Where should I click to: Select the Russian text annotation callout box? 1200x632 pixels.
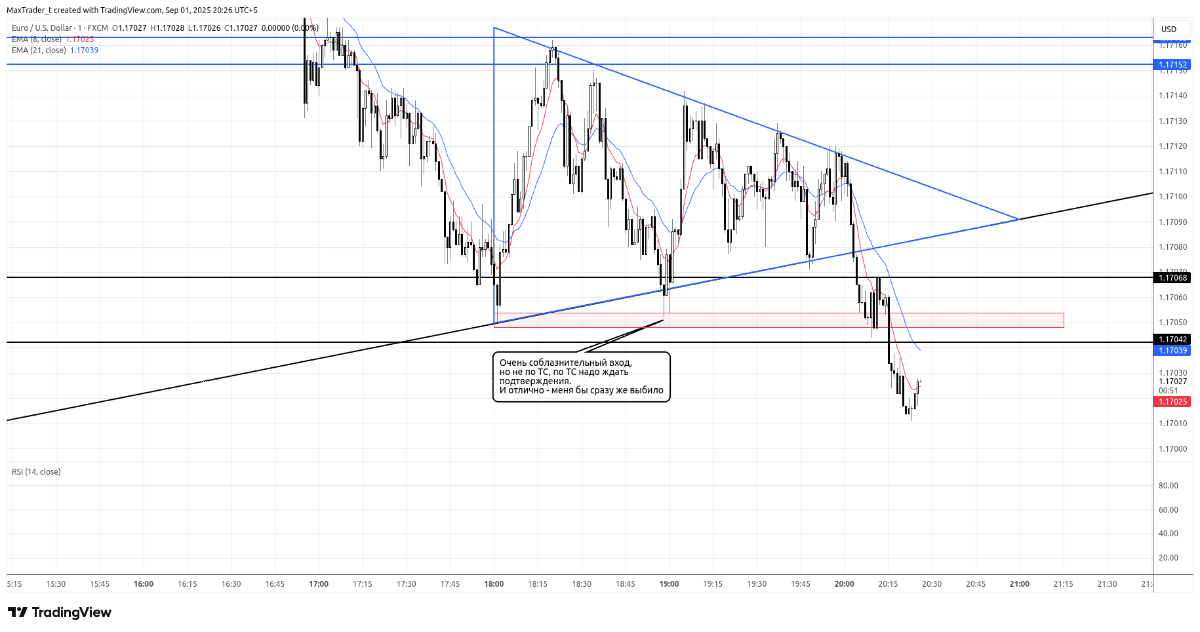(580, 377)
